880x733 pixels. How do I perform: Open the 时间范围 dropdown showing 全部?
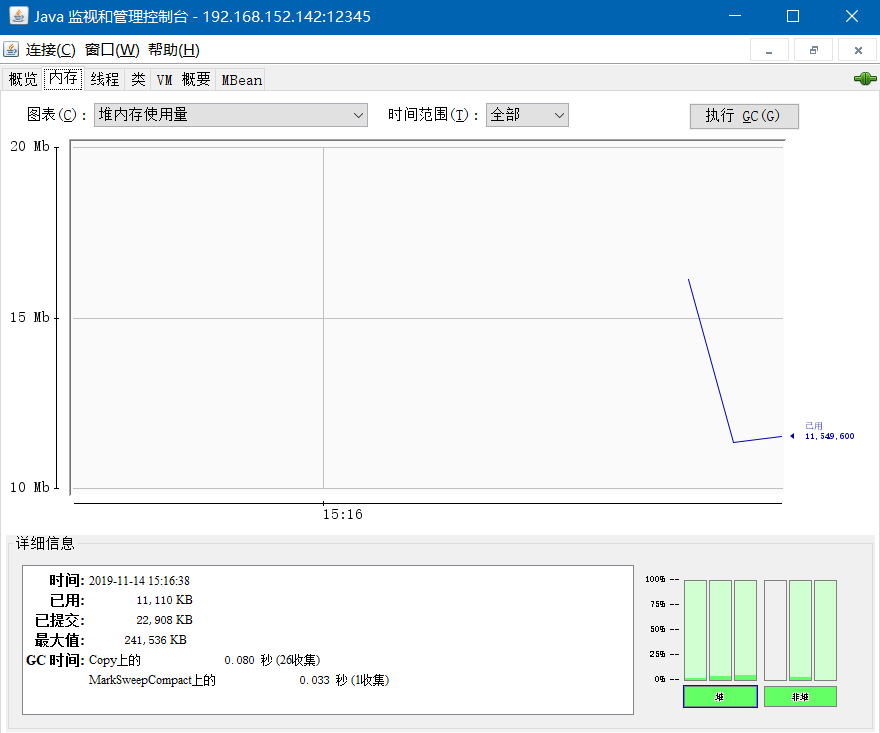(527, 114)
